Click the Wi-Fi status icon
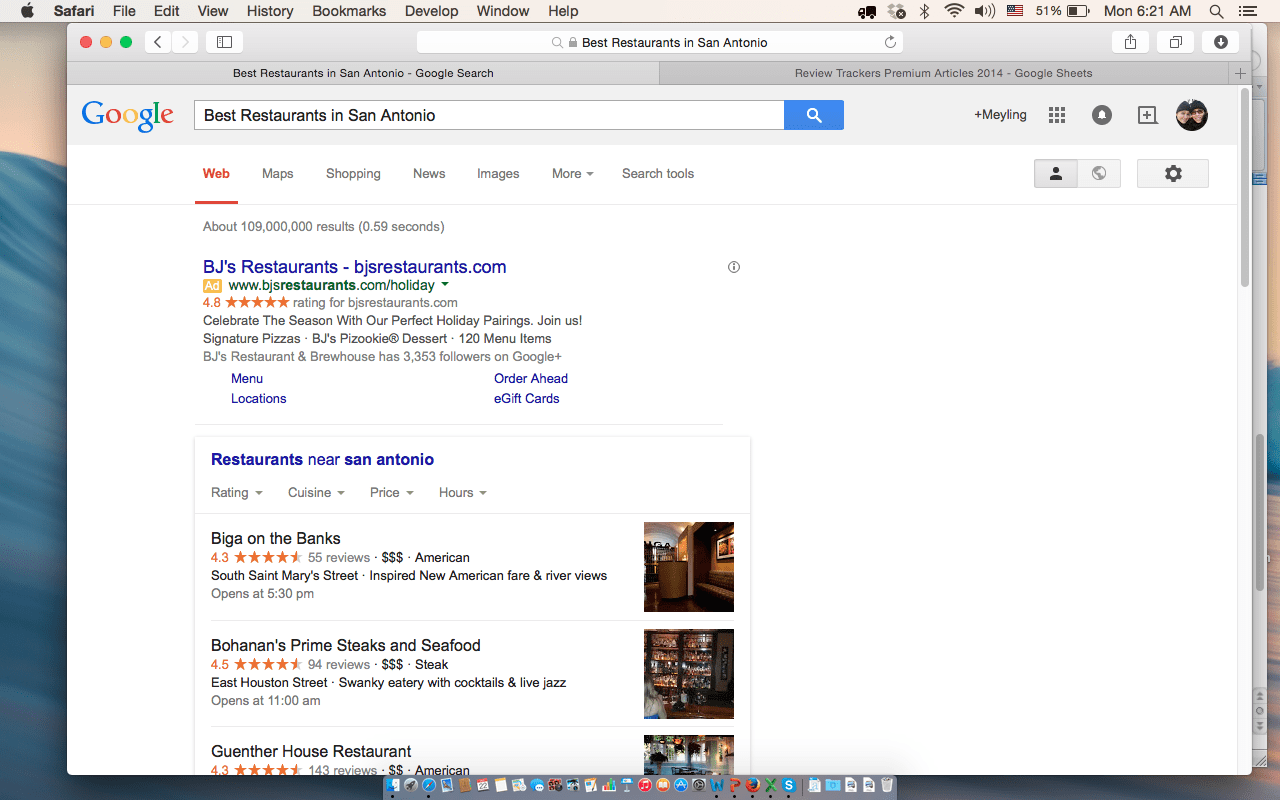The width and height of the screenshot is (1280, 800). [954, 11]
